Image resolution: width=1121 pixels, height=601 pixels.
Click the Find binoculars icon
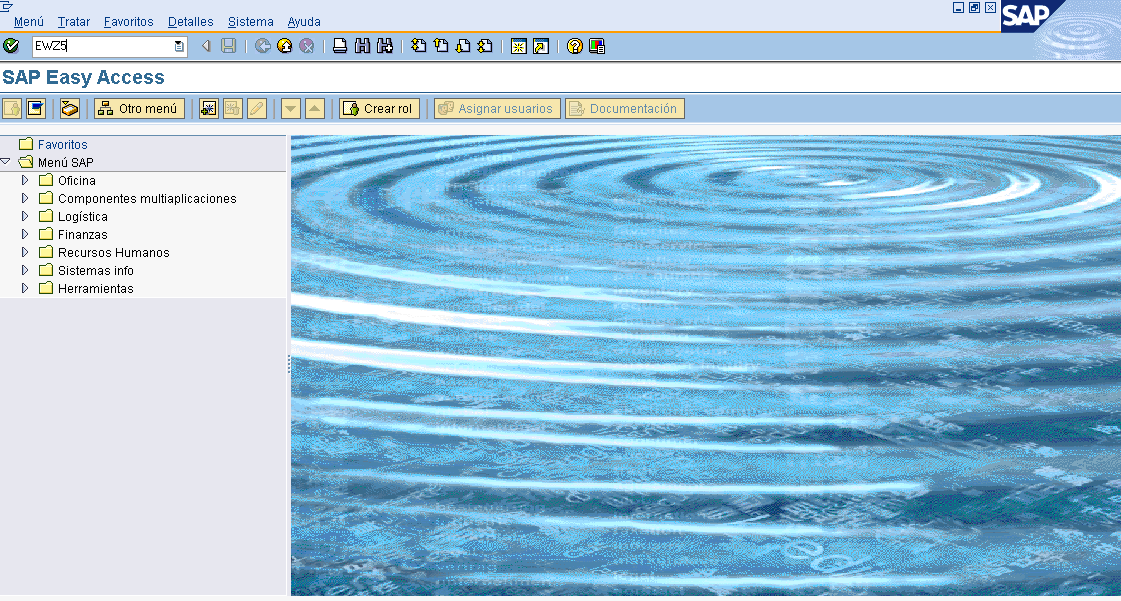362,46
